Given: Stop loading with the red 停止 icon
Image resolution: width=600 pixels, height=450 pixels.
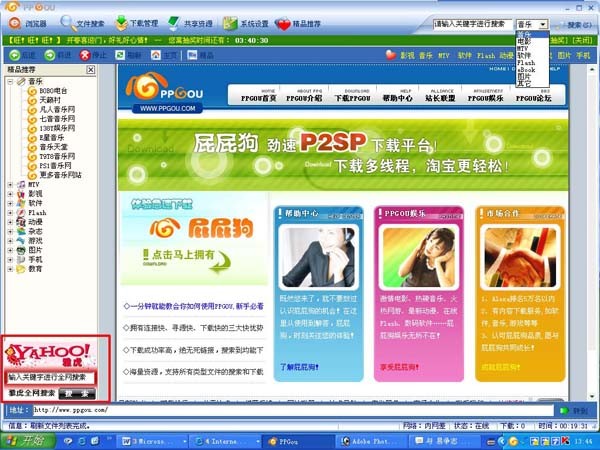Looking at the screenshot, I should (85, 55).
